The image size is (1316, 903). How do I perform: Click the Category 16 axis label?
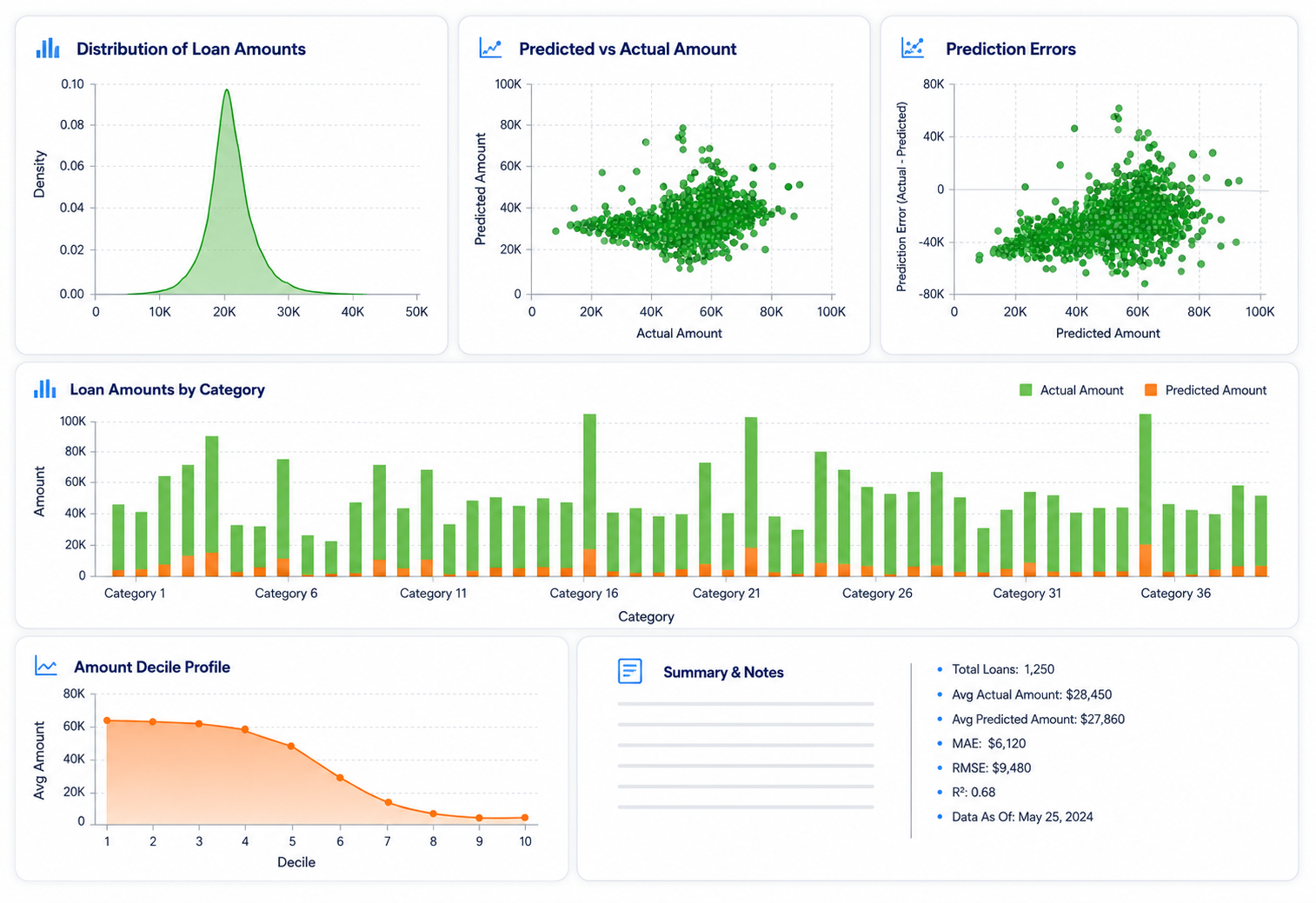coord(584,594)
